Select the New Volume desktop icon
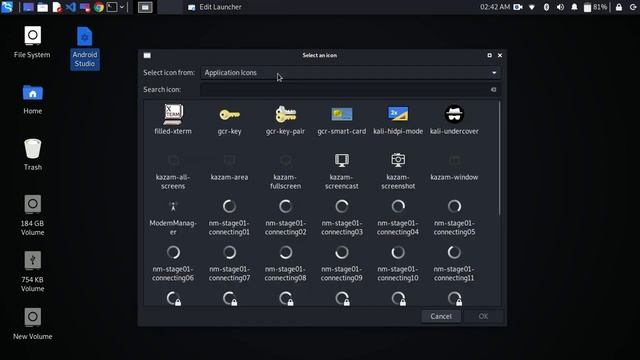The height and width of the screenshot is (360, 640). [33, 324]
